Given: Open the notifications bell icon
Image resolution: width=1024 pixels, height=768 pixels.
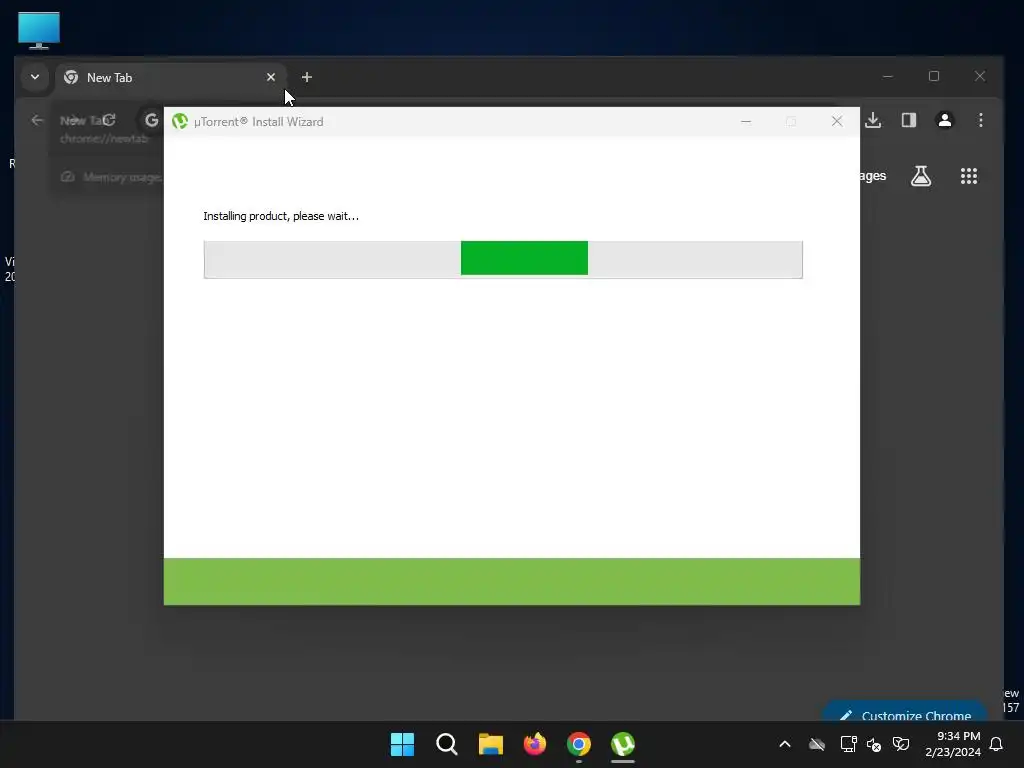Looking at the screenshot, I should pyautogui.click(x=996, y=744).
